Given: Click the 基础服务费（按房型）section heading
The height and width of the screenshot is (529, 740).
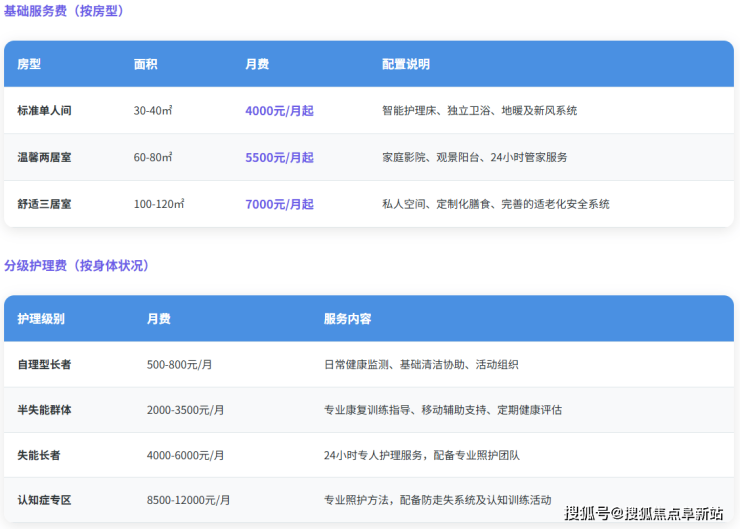Looking at the screenshot, I should (65, 11).
